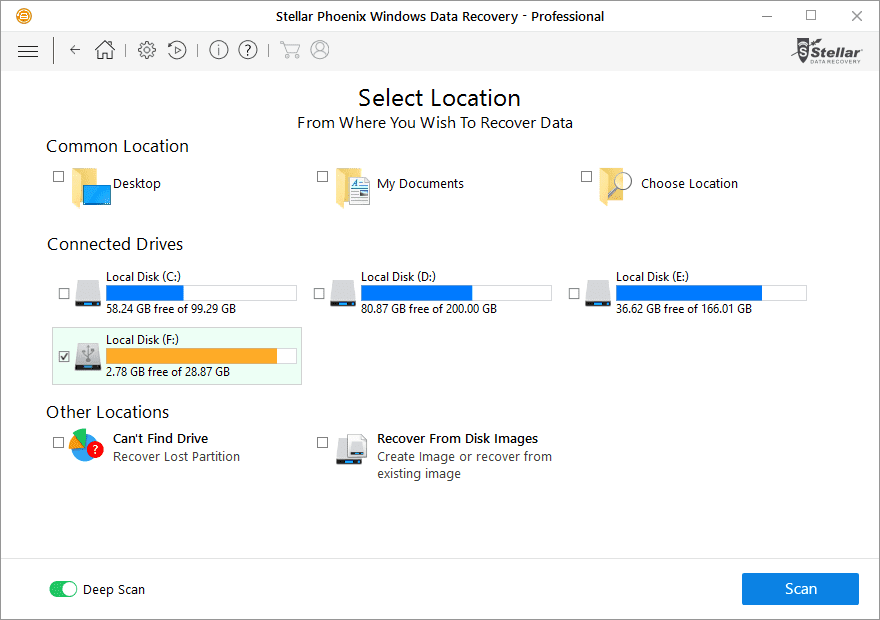The height and width of the screenshot is (620, 880).
Task: Click the Local Disk (D:) usage bar
Action: 456,293
